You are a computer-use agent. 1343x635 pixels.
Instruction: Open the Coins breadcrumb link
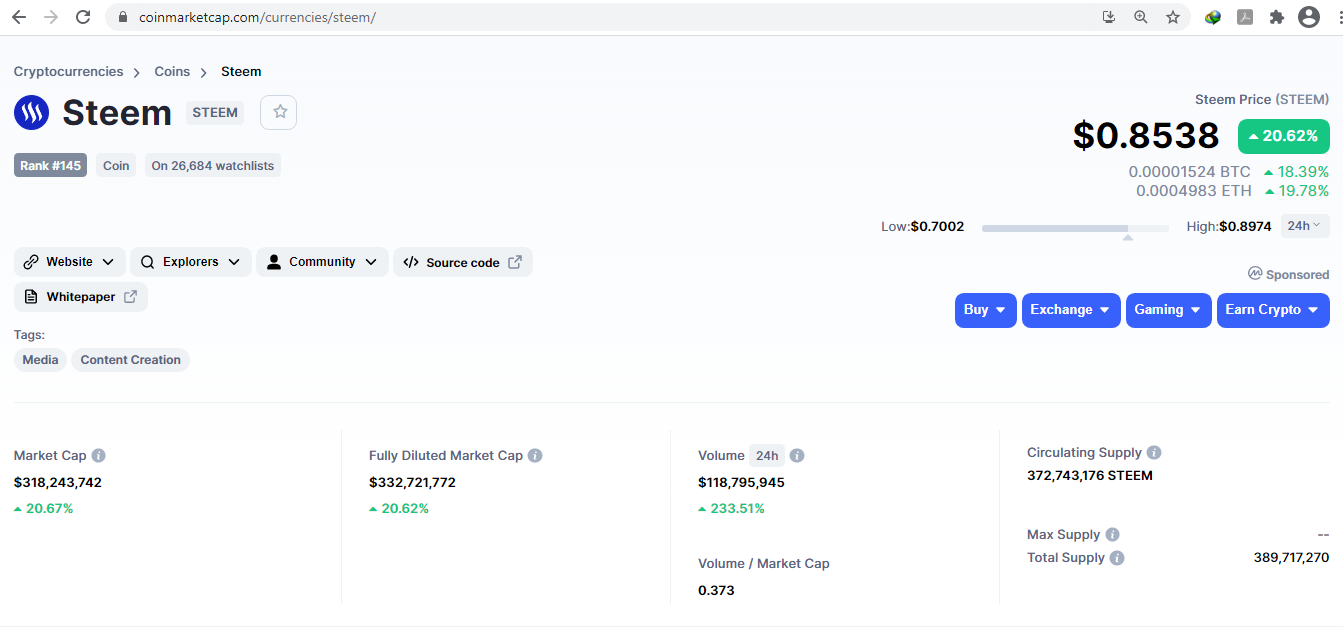pyautogui.click(x=172, y=72)
